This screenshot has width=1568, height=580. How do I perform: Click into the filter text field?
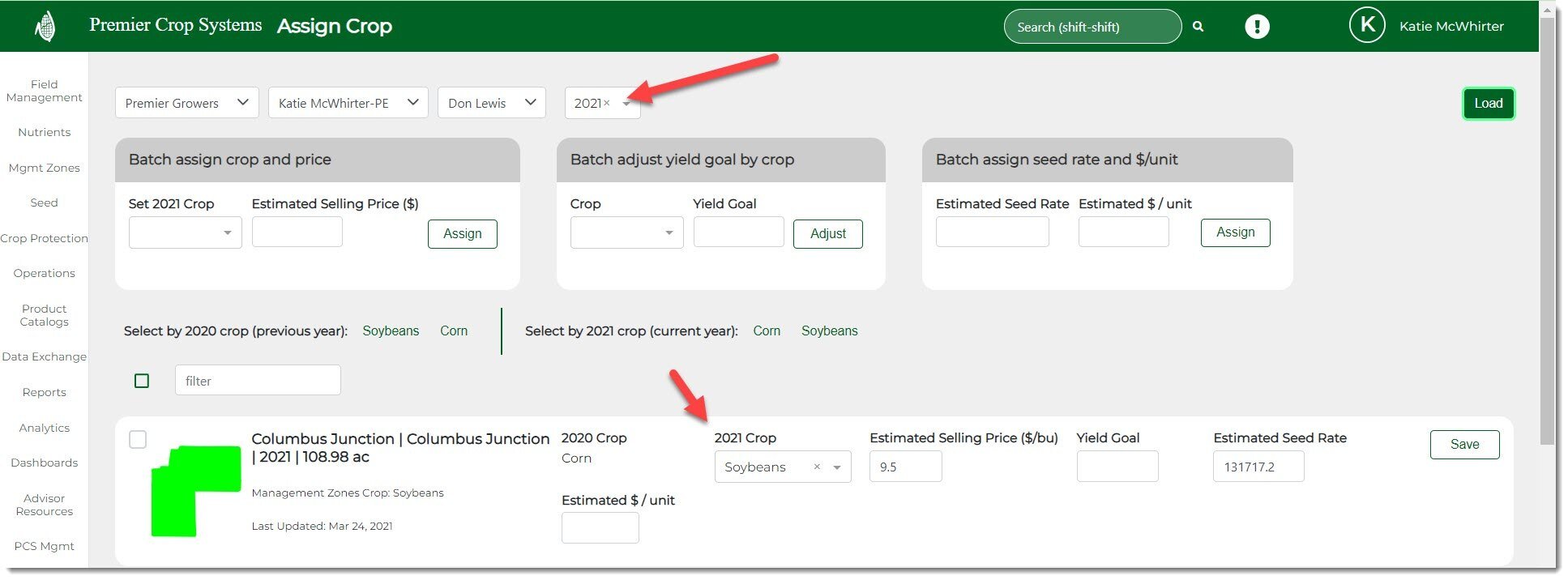[258, 381]
